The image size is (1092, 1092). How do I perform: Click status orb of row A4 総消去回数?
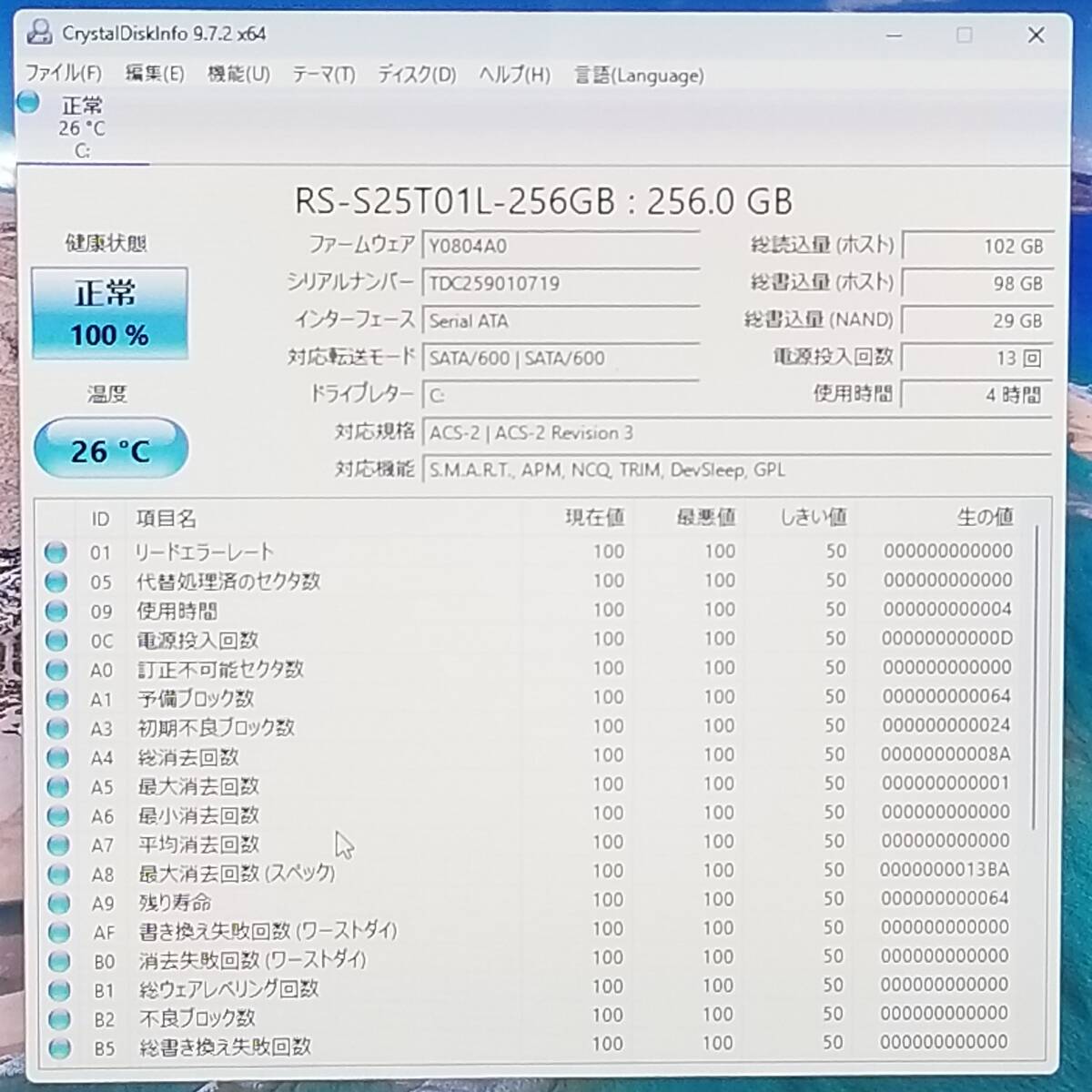(57, 757)
